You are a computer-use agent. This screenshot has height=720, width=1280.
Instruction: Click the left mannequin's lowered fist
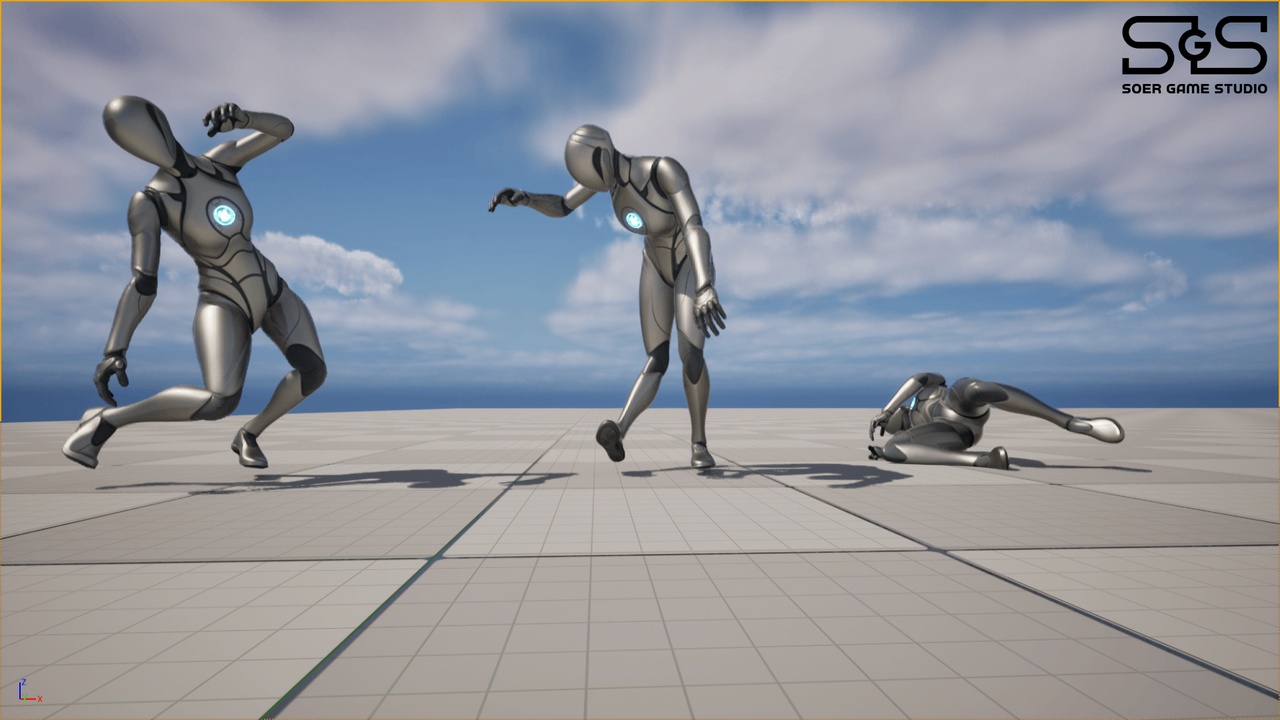110,376
